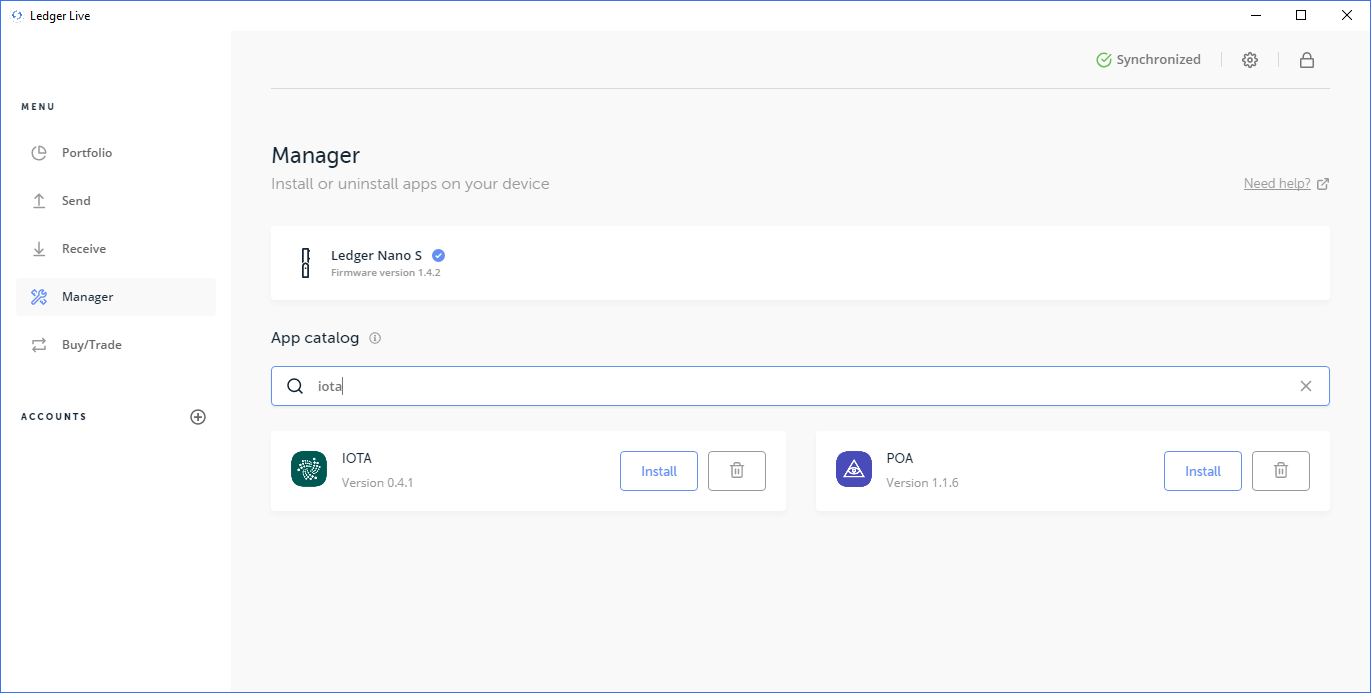Click the POA app logo

[854, 469]
